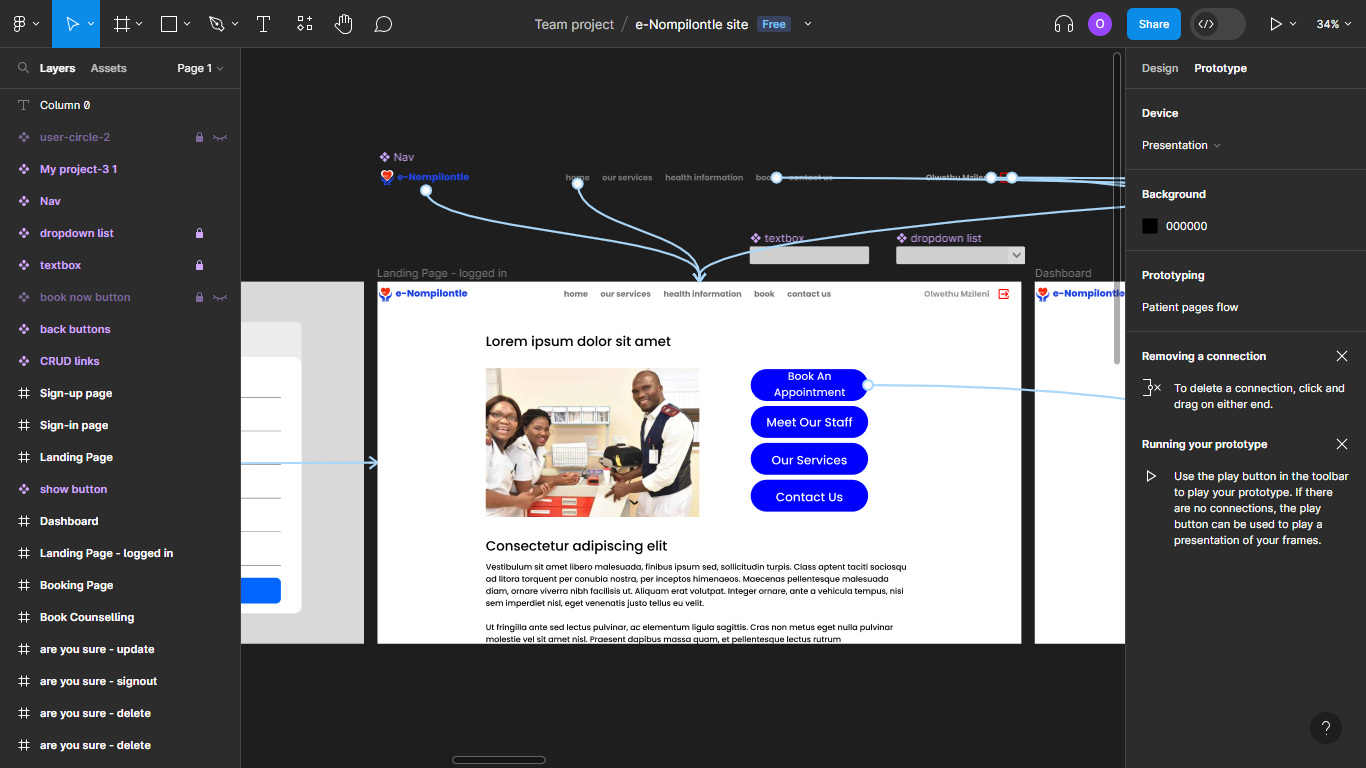Click the Share button
This screenshot has width=1366, height=768.
1154,24
